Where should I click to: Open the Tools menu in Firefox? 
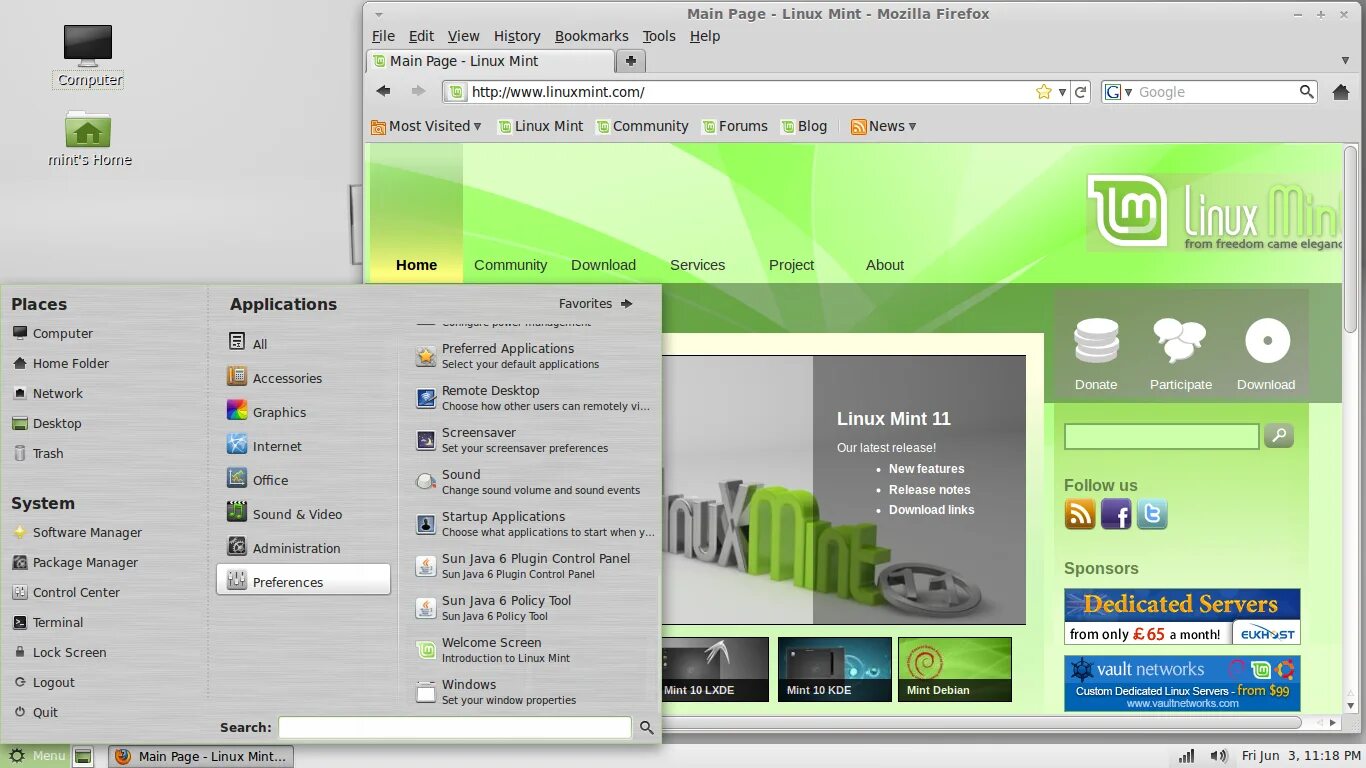tap(659, 36)
